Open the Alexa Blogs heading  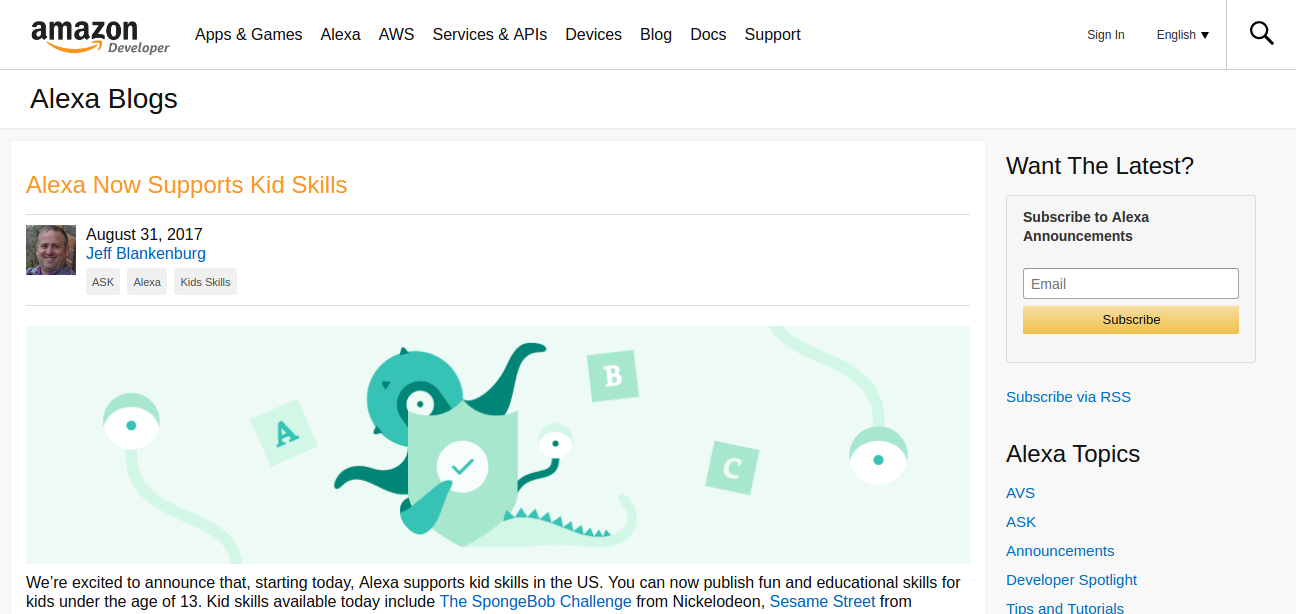pyautogui.click(x=104, y=99)
